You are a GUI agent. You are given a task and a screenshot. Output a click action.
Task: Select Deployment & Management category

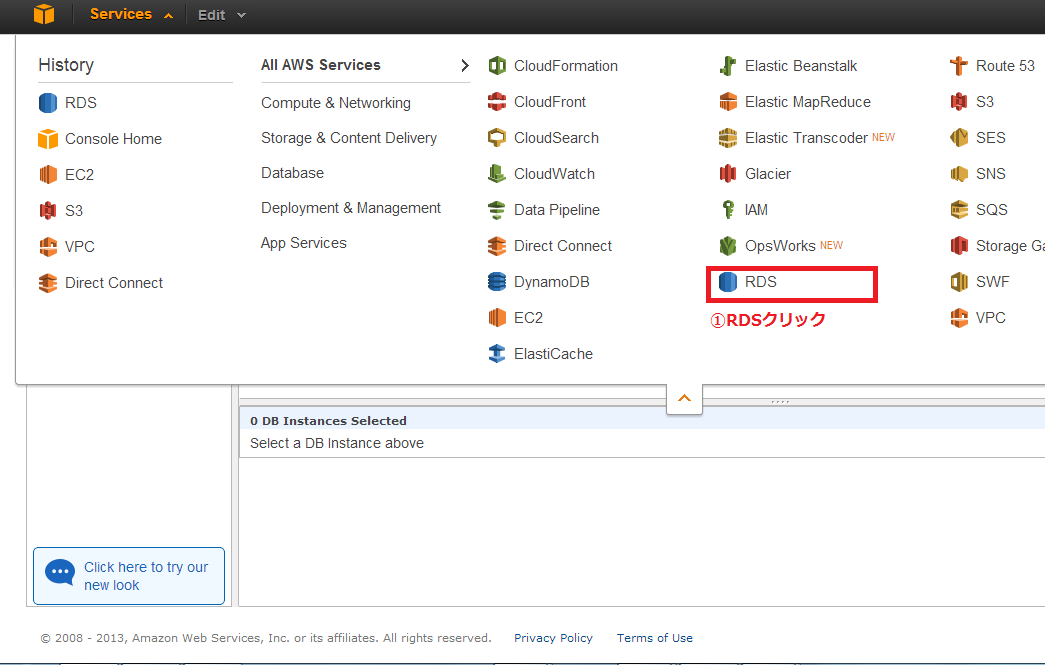pos(351,208)
